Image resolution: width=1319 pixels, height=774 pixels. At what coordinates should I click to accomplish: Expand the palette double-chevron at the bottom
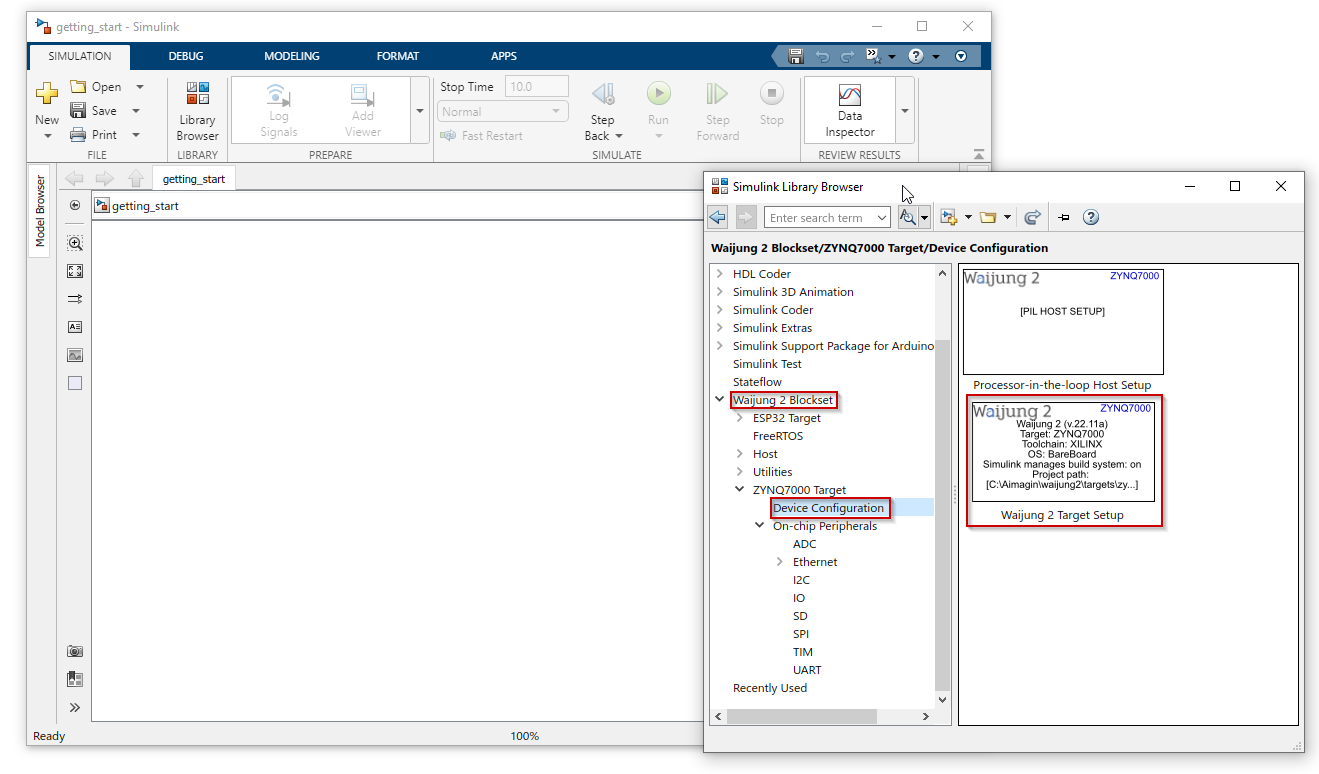75,707
